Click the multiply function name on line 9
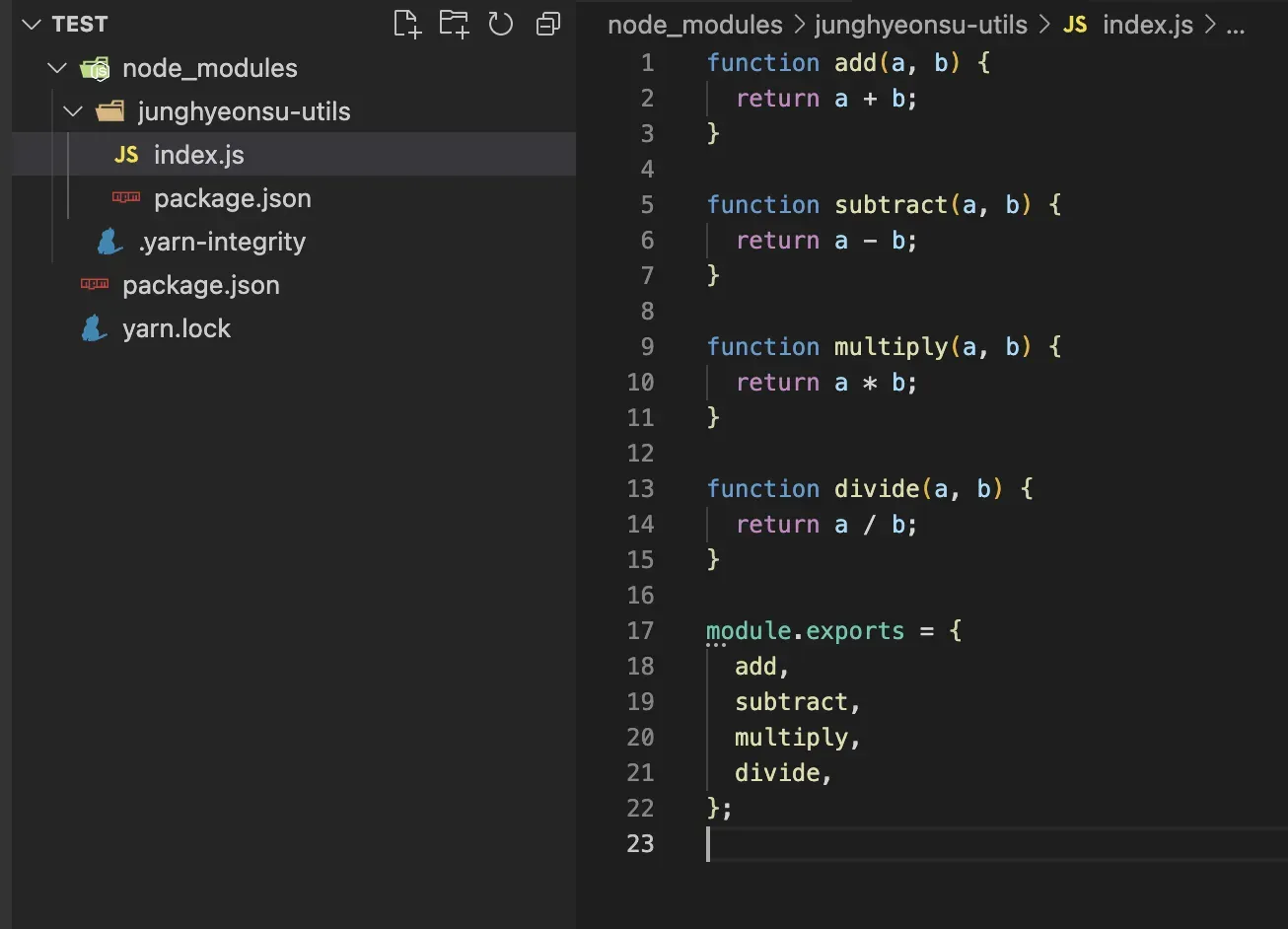 coord(890,346)
